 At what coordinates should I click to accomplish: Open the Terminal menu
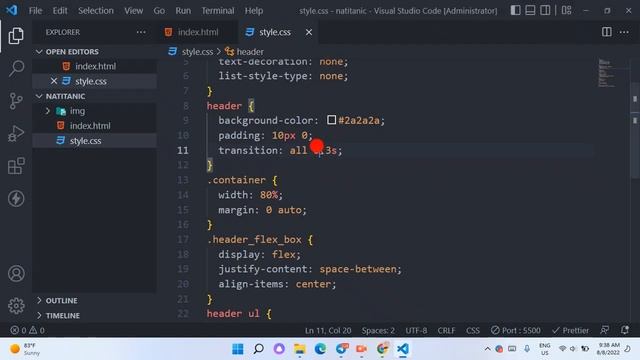pos(218,11)
